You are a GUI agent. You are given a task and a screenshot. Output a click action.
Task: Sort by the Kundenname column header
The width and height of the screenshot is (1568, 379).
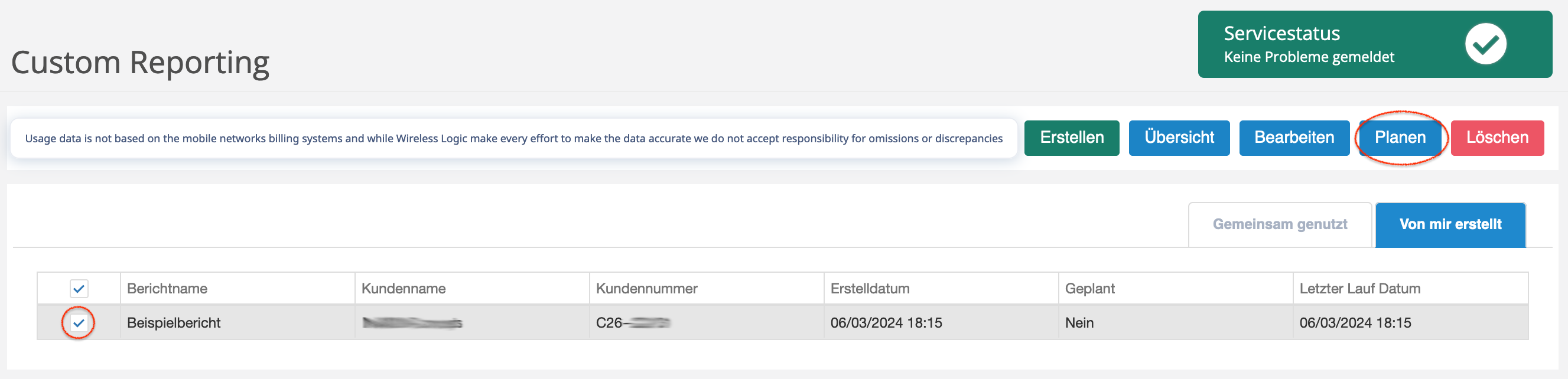403,288
